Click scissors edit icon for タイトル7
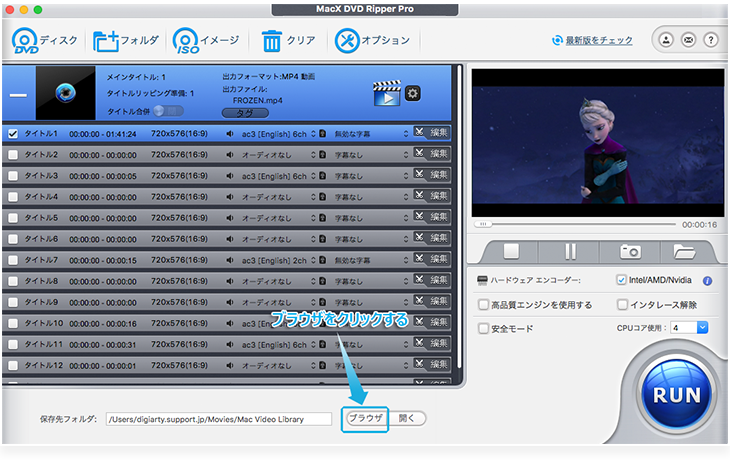Screen dimensions: 730x460 (x=419, y=258)
